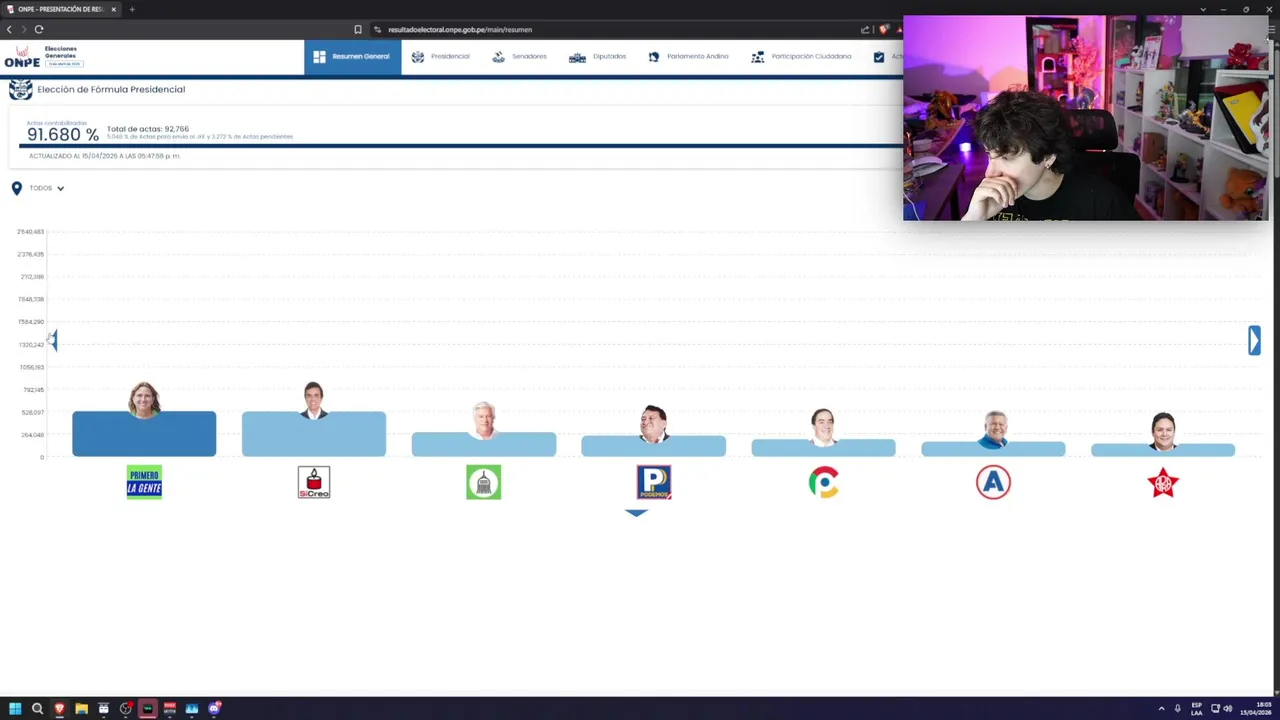Show previous candidates with the left chart arrow
Screen dimensions: 1280x720
point(53,341)
